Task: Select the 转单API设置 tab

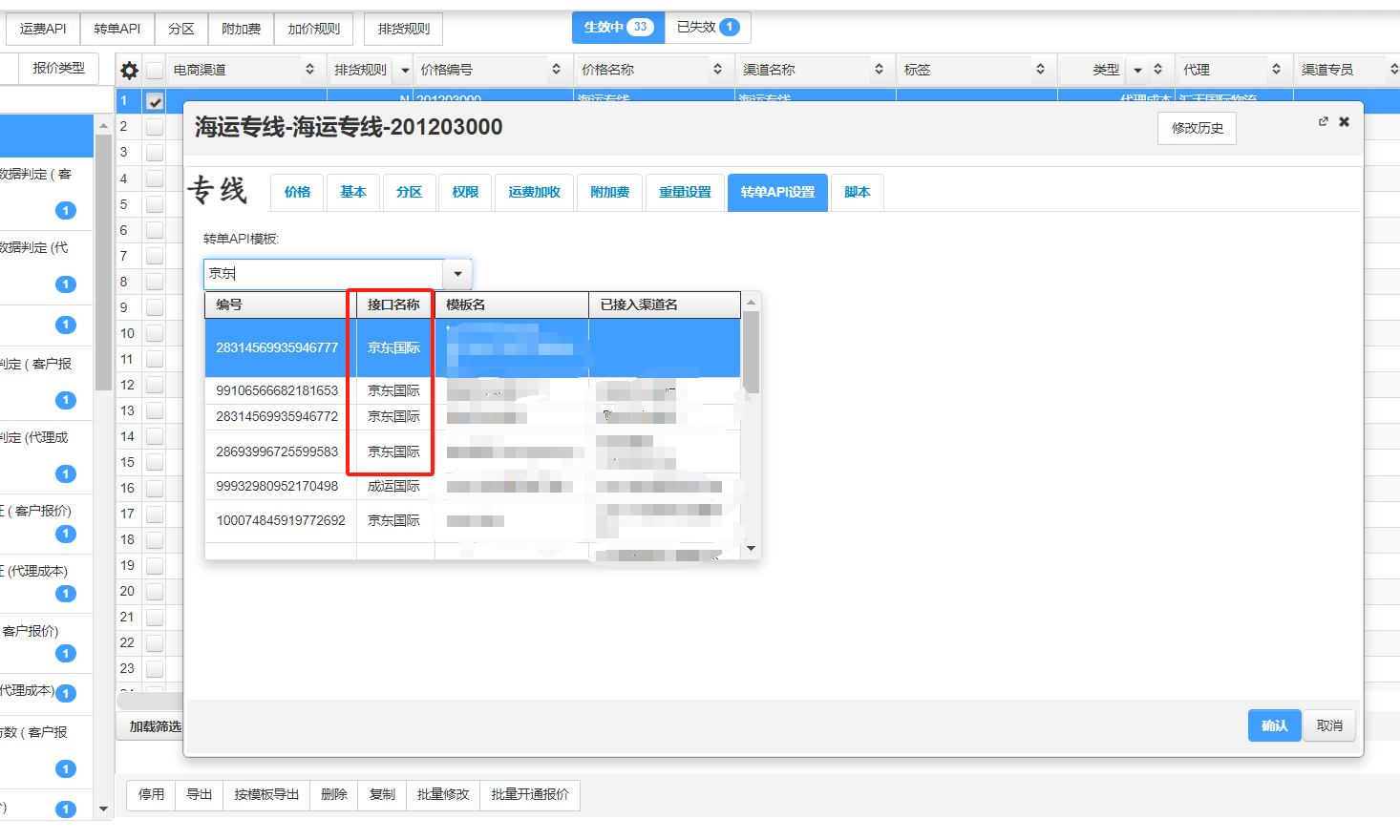Action: 778,192
